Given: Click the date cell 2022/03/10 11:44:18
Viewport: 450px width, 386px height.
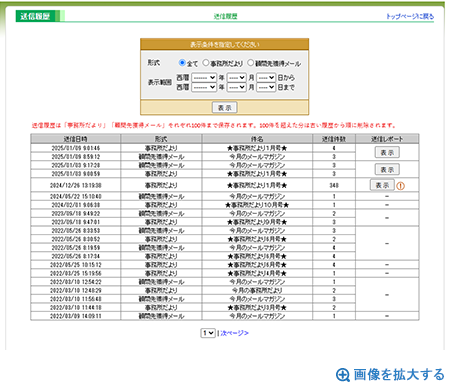Looking at the screenshot, I should click(76, 308).
